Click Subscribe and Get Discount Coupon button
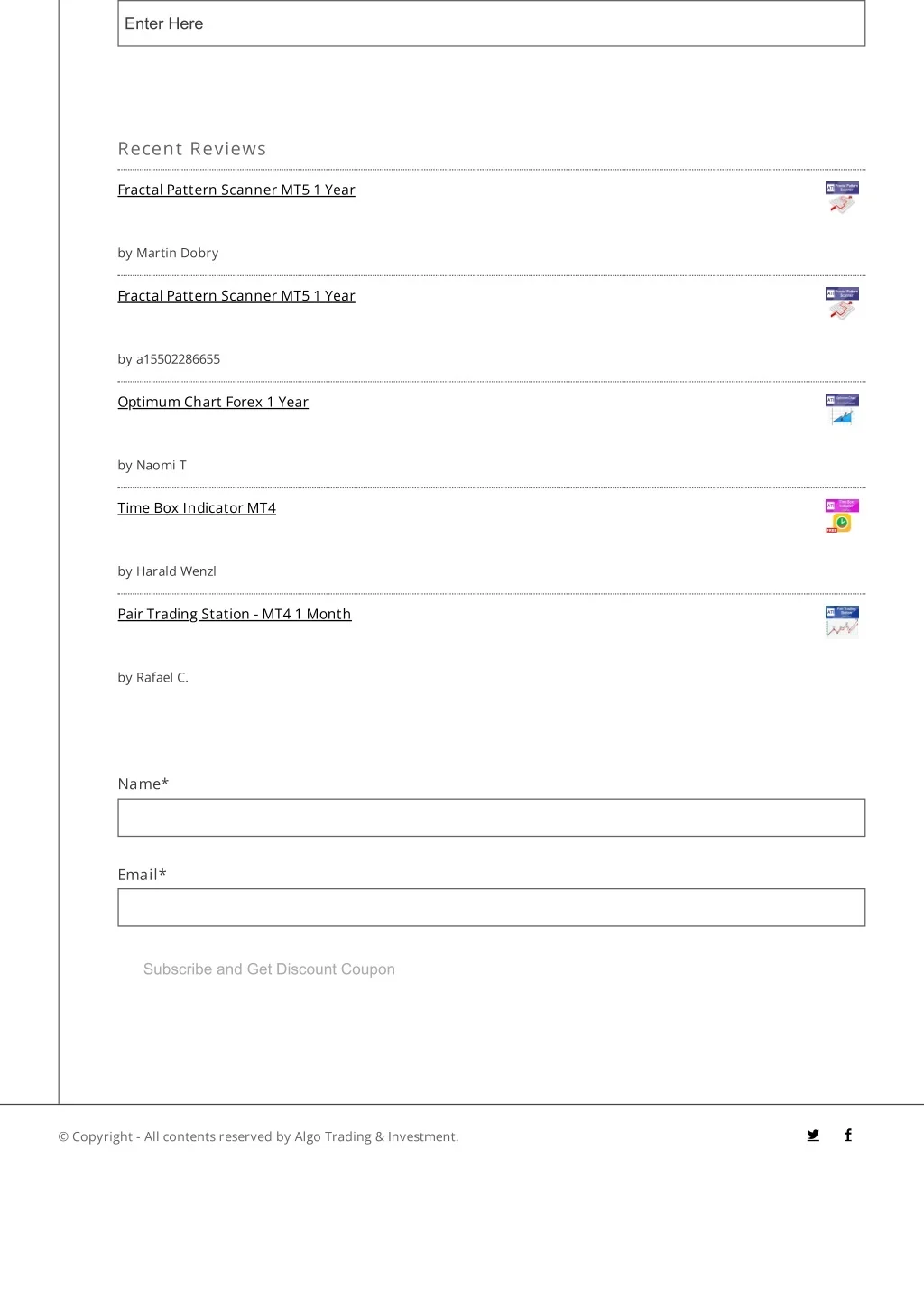This screenshot has width=924, height=1308. click(269, 969)
